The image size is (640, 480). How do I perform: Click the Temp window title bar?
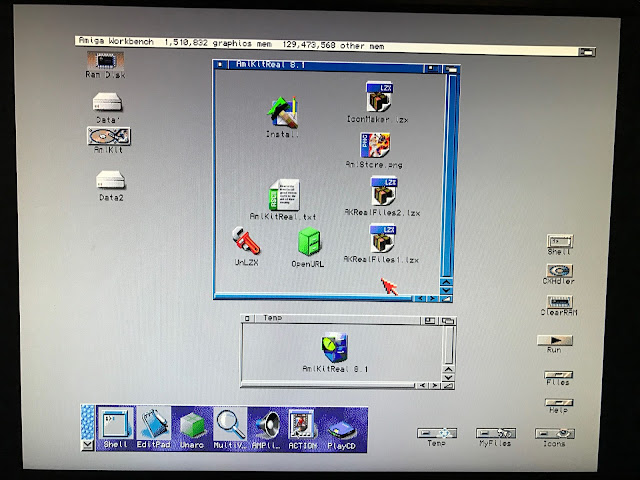pyautogui.click(x=337, y=319)
